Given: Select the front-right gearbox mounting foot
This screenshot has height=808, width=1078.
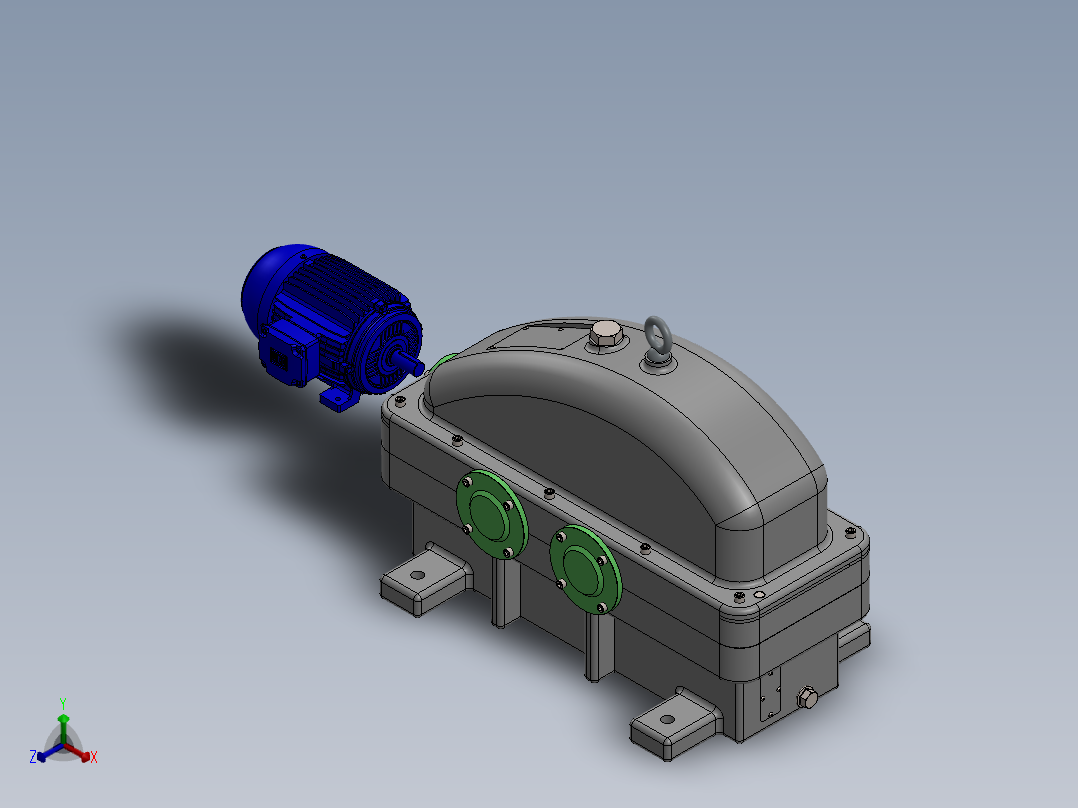Looking at the screenshot, I should click(676, 724).
